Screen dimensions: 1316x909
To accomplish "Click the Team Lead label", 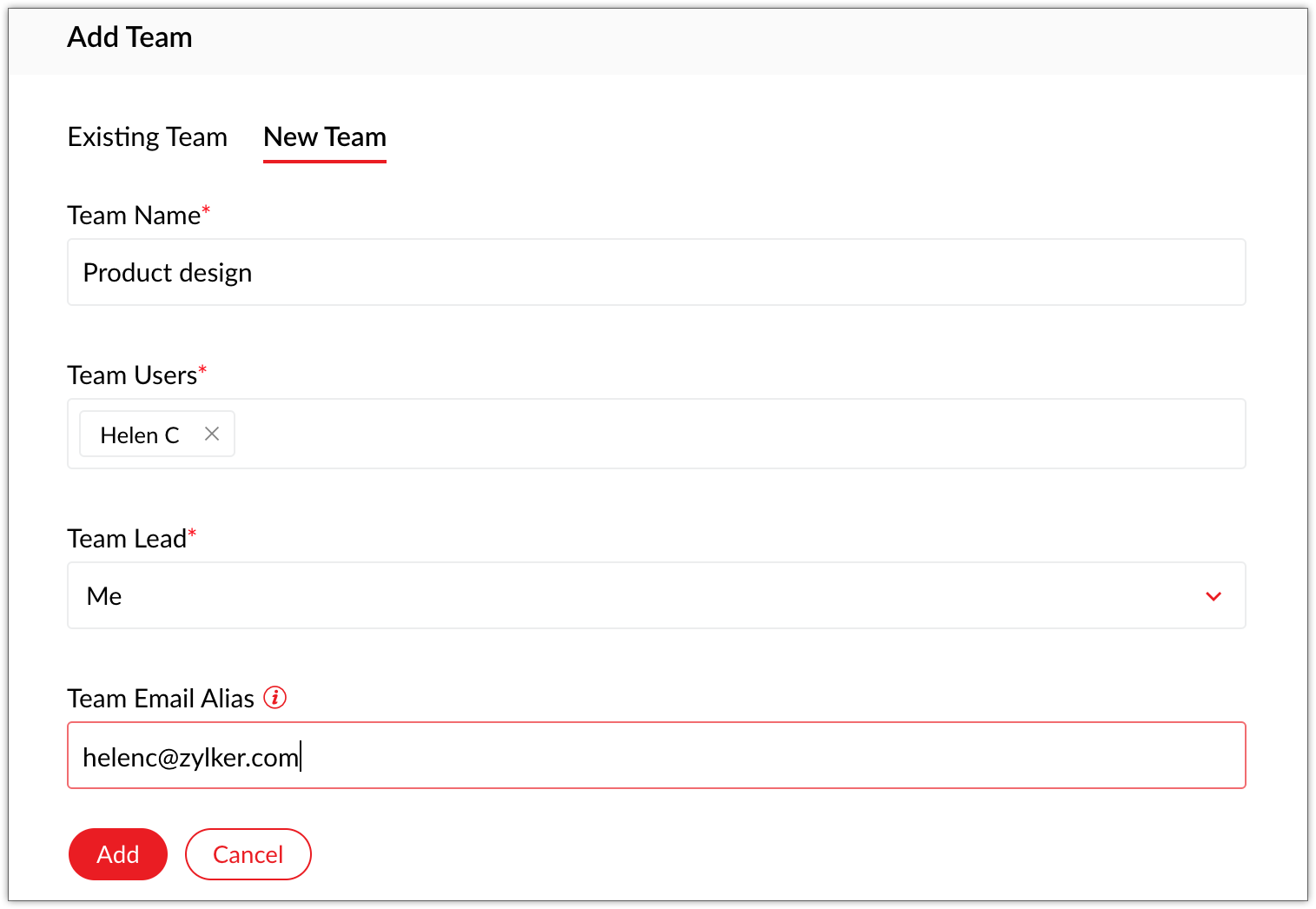I will click(127, 539).
